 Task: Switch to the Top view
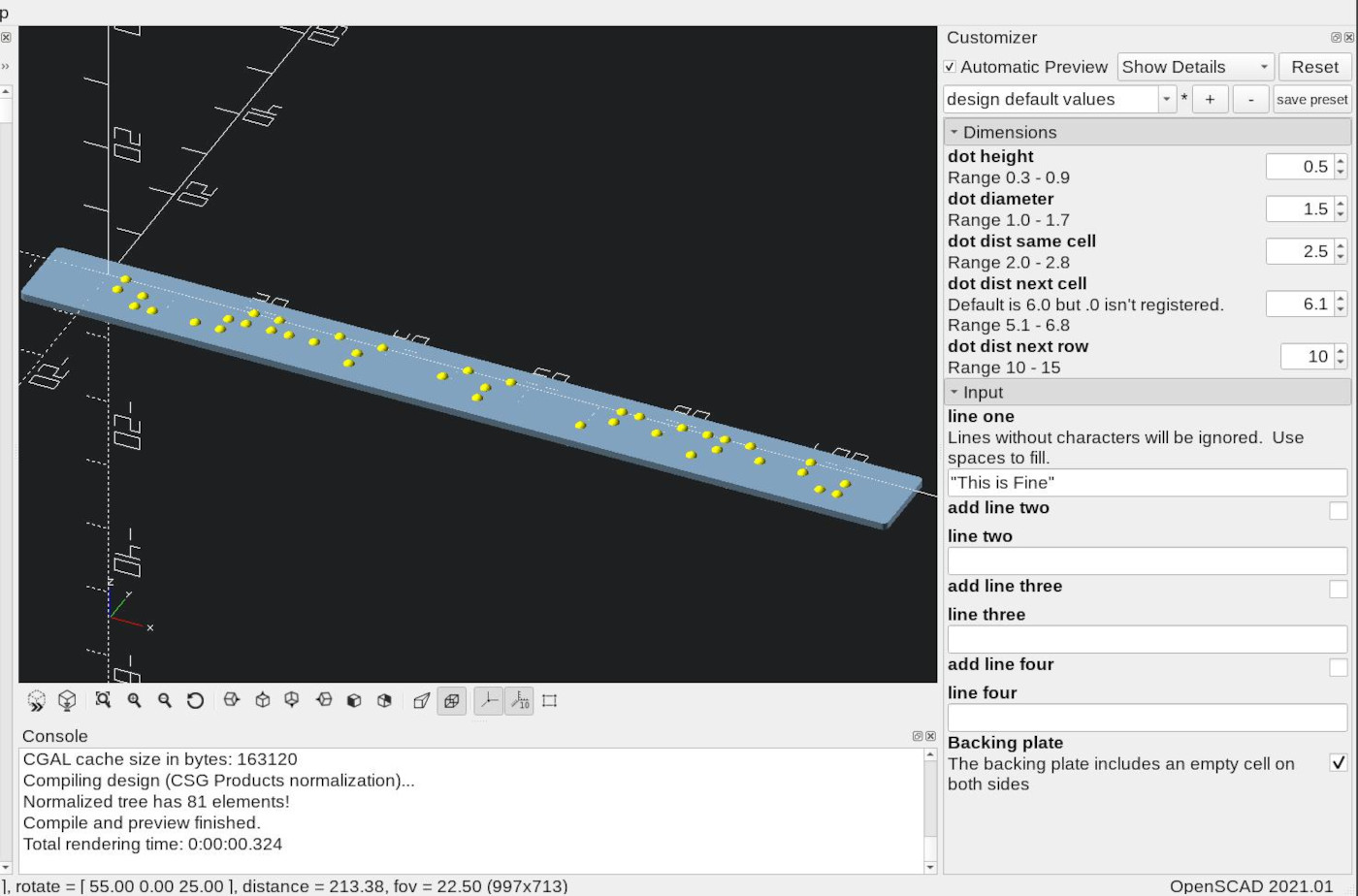pos(262,700)
